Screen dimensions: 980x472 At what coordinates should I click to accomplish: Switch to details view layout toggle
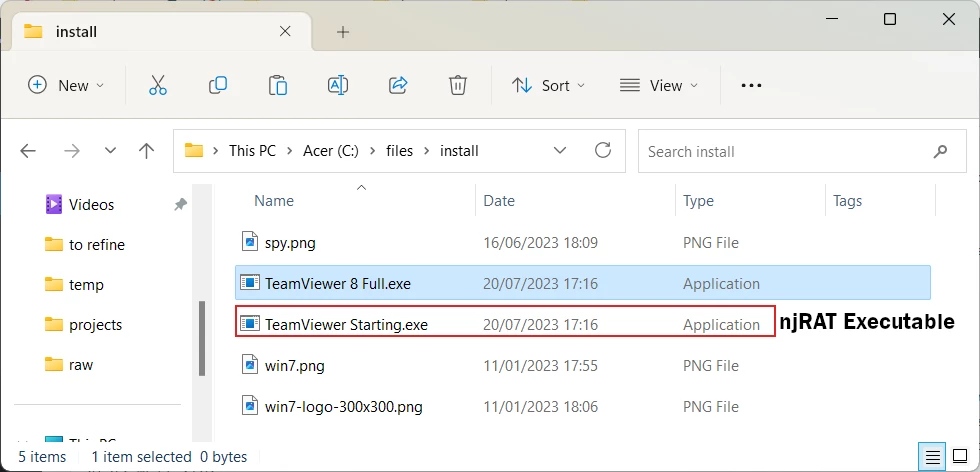pyautogui.click(x=932, y=457)
